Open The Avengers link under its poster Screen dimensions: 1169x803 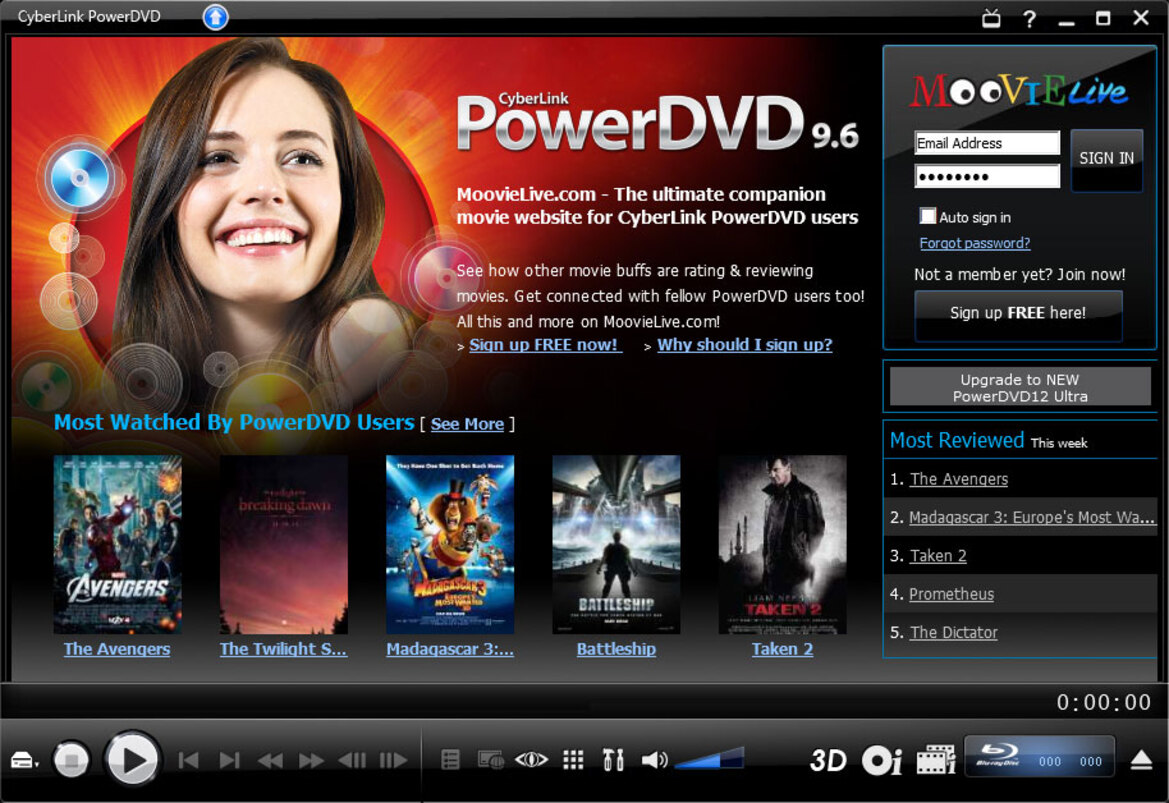coord(117,649)
